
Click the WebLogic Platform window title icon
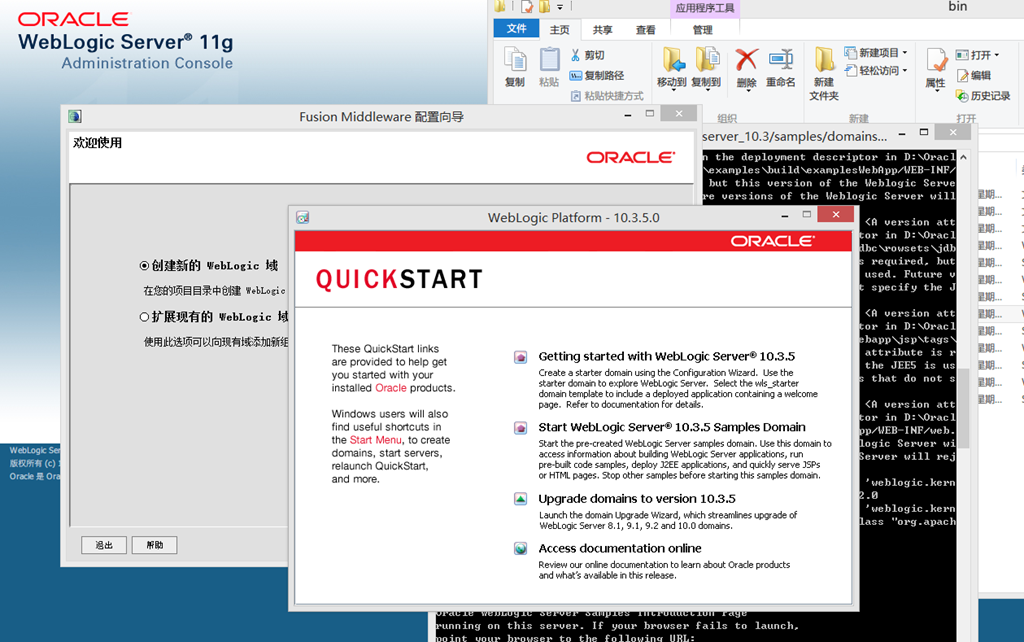[x=302, y=217]
